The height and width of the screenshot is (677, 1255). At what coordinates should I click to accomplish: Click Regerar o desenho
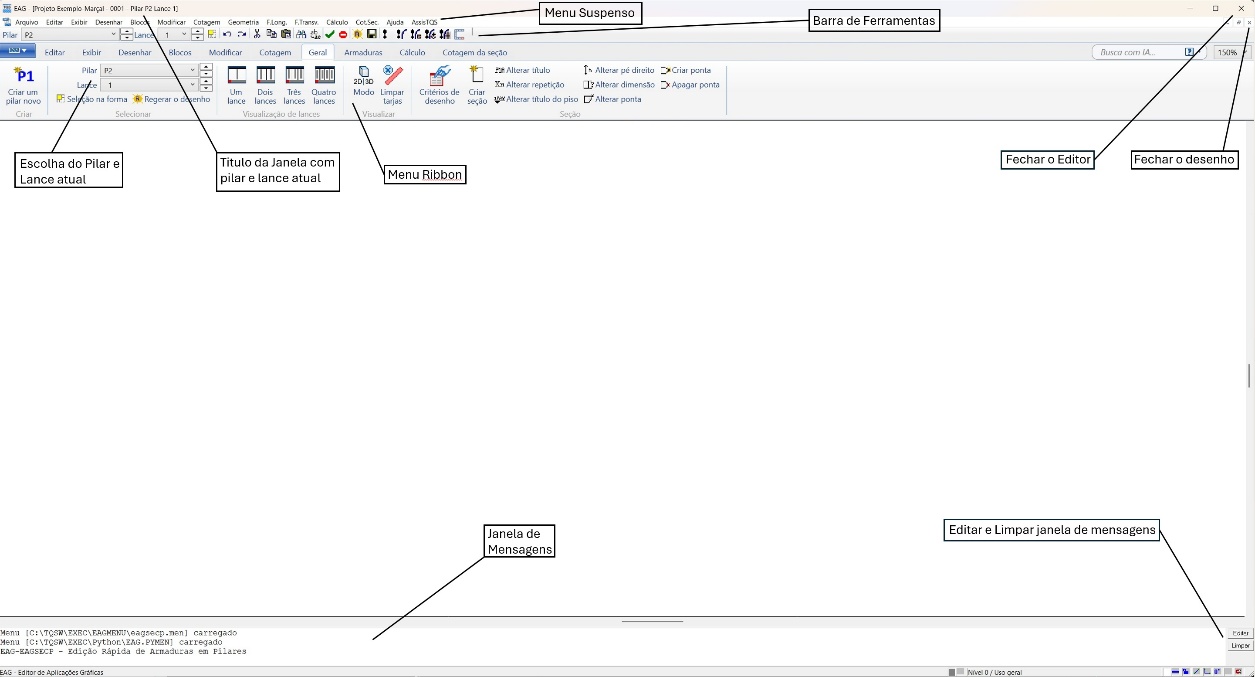click(171, 99)
